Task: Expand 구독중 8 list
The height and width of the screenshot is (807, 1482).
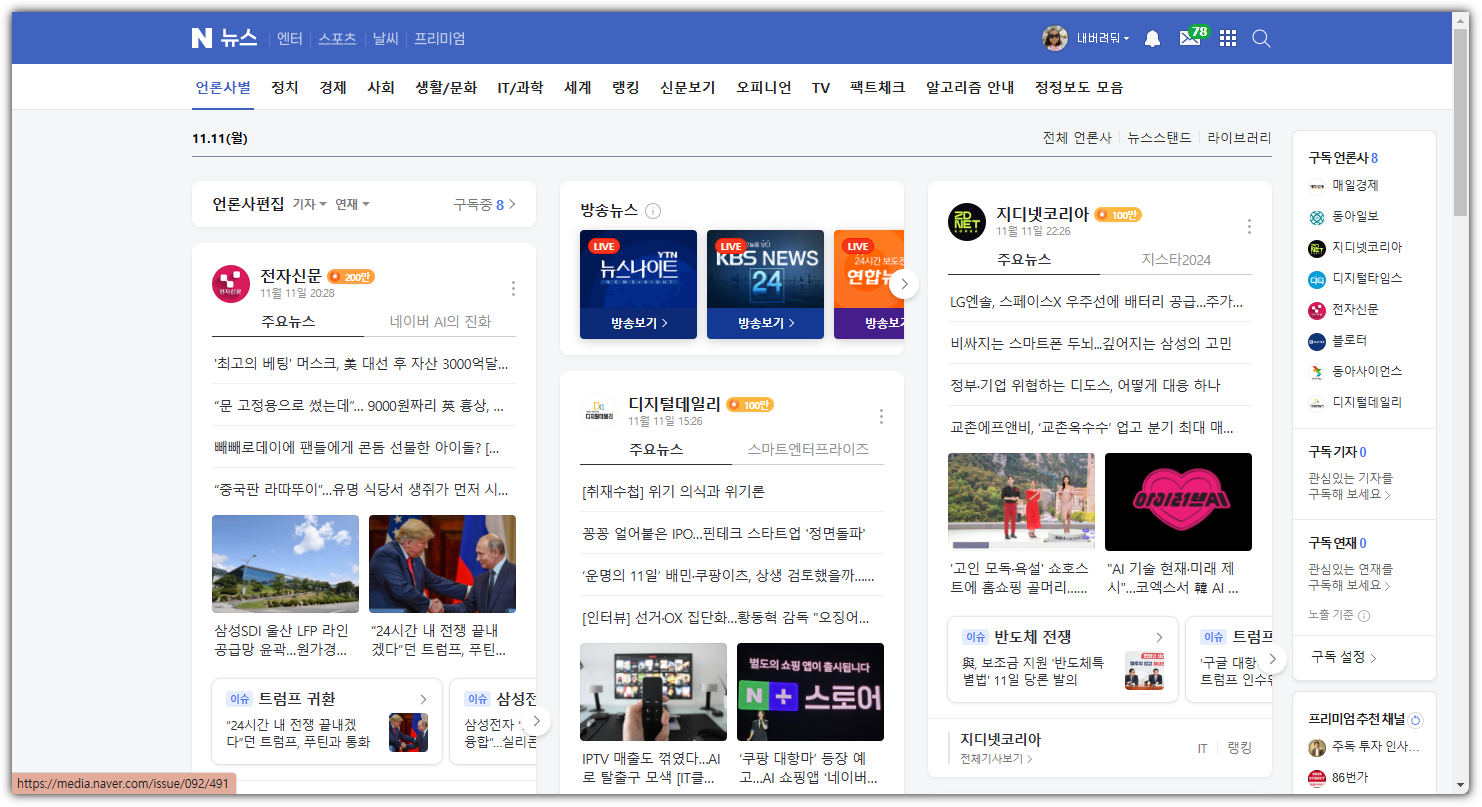Action: coord(485,204)
